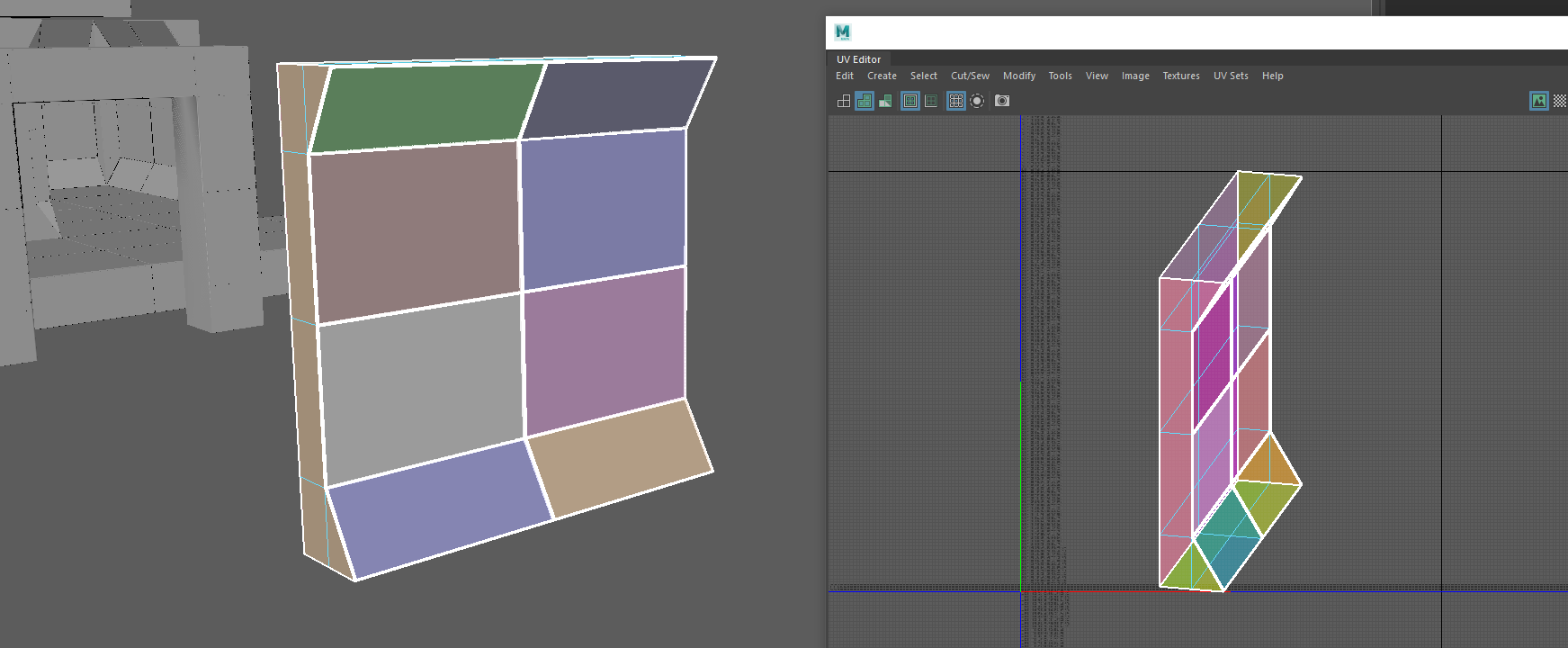
Task: Toggle the UV Editor grid display
Action: 956,101
